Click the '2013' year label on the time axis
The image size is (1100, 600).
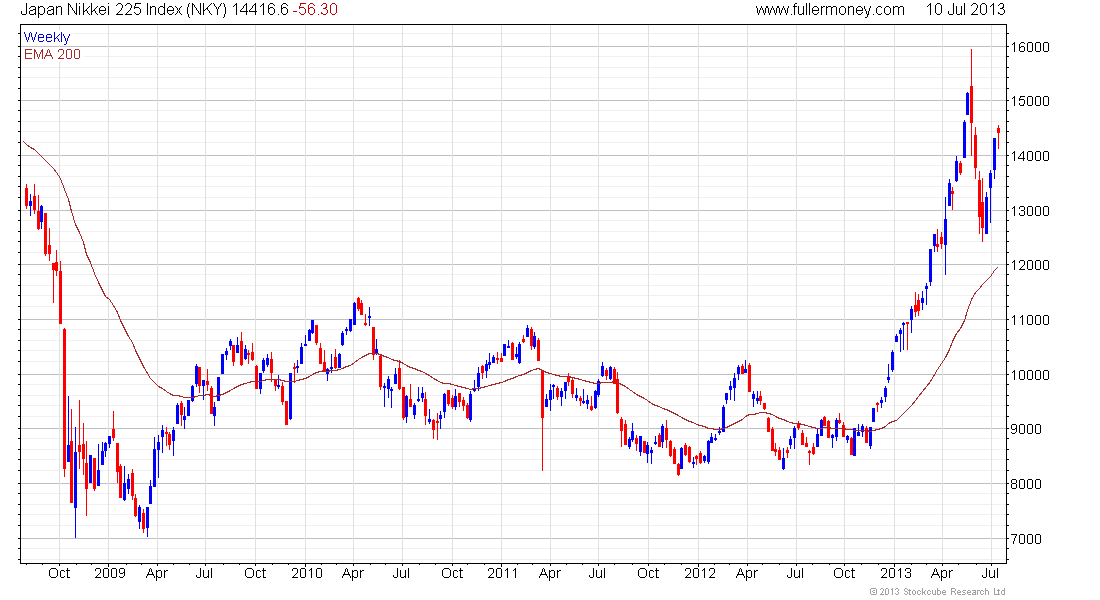point(896,573)
